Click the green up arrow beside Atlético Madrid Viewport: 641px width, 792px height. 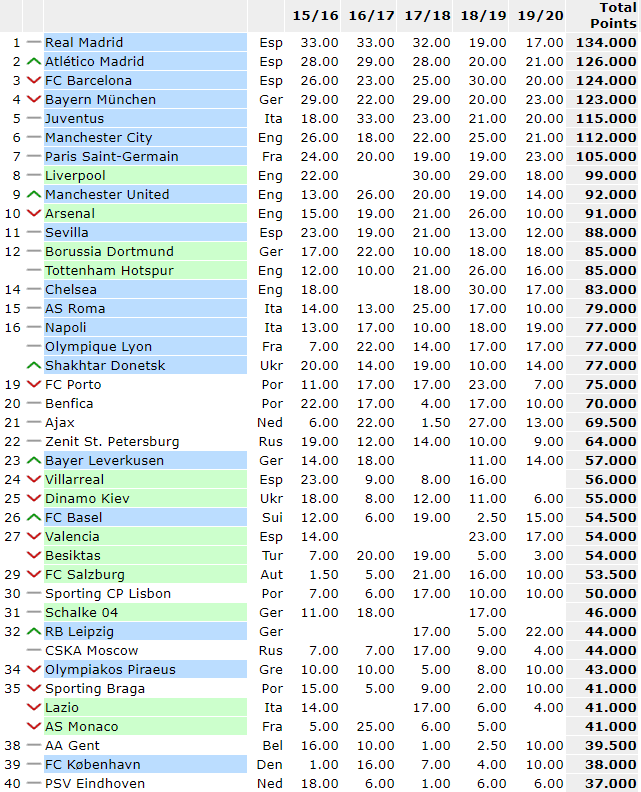tap(33, 61)
